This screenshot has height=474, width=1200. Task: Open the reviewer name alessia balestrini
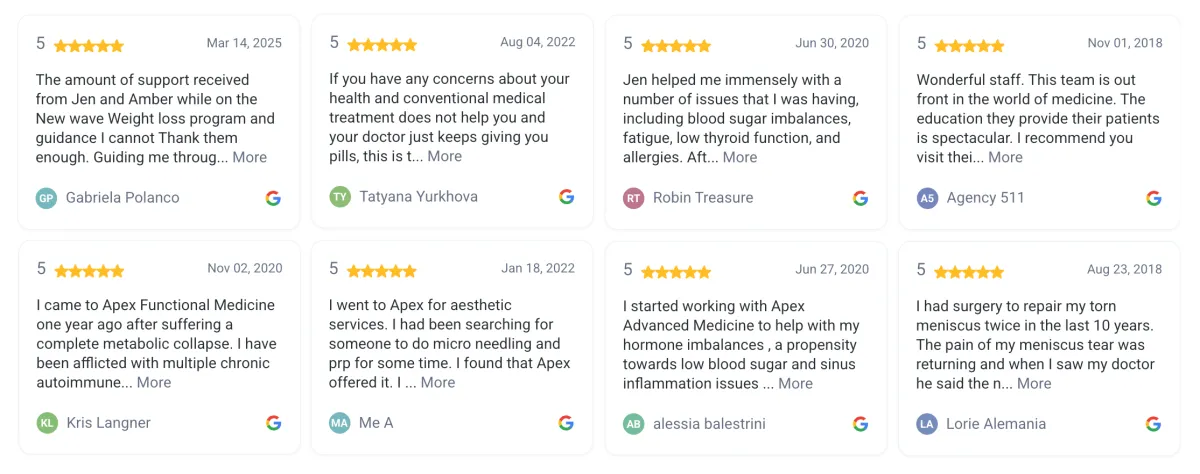[709, 424]
